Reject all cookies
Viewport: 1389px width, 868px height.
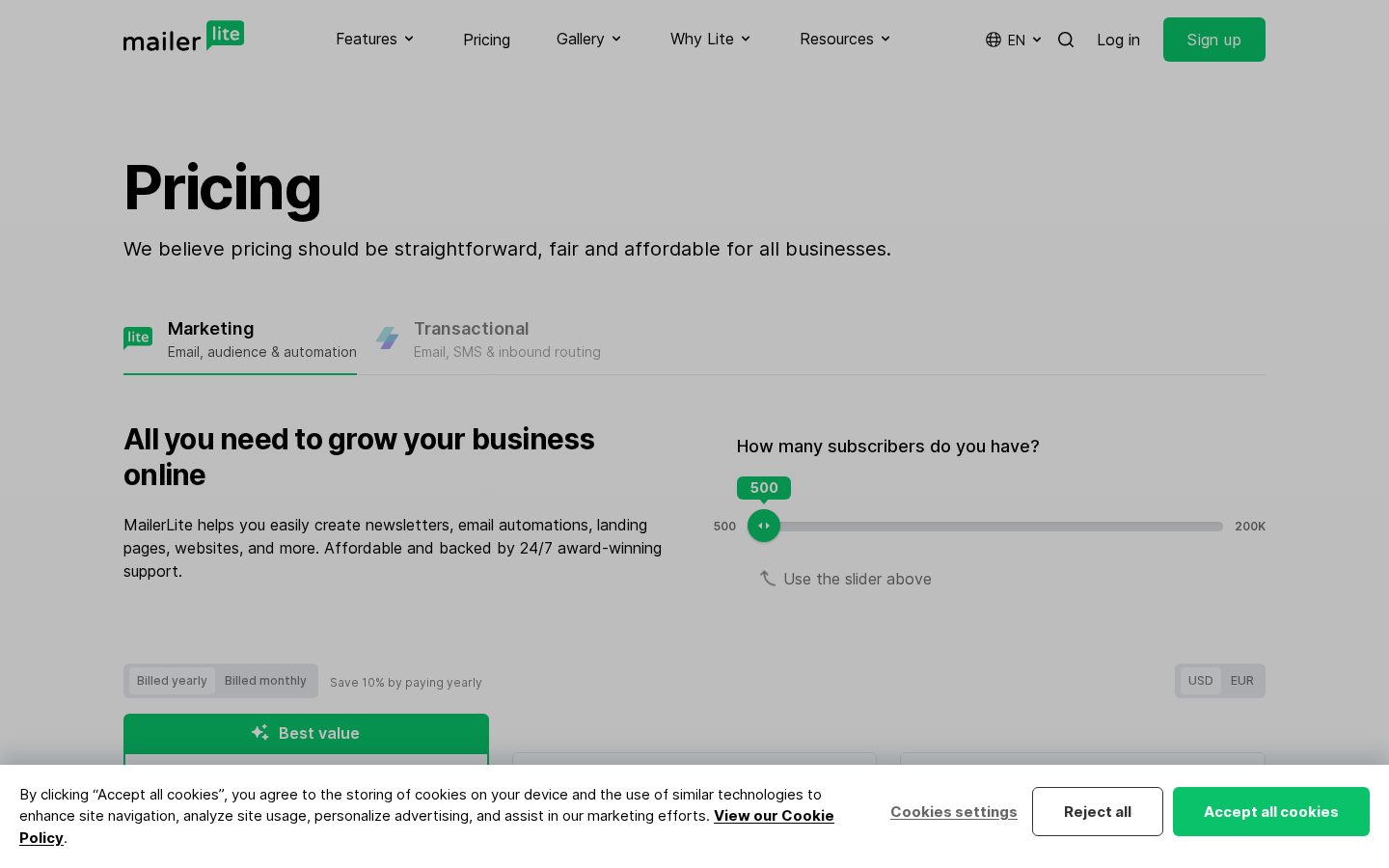click(x=1098, y=812)
